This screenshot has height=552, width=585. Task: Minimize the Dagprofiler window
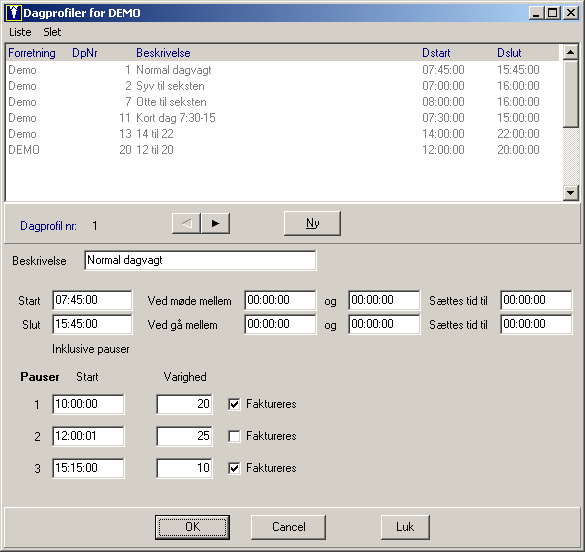pyautogui.click(x=536, y=13)
